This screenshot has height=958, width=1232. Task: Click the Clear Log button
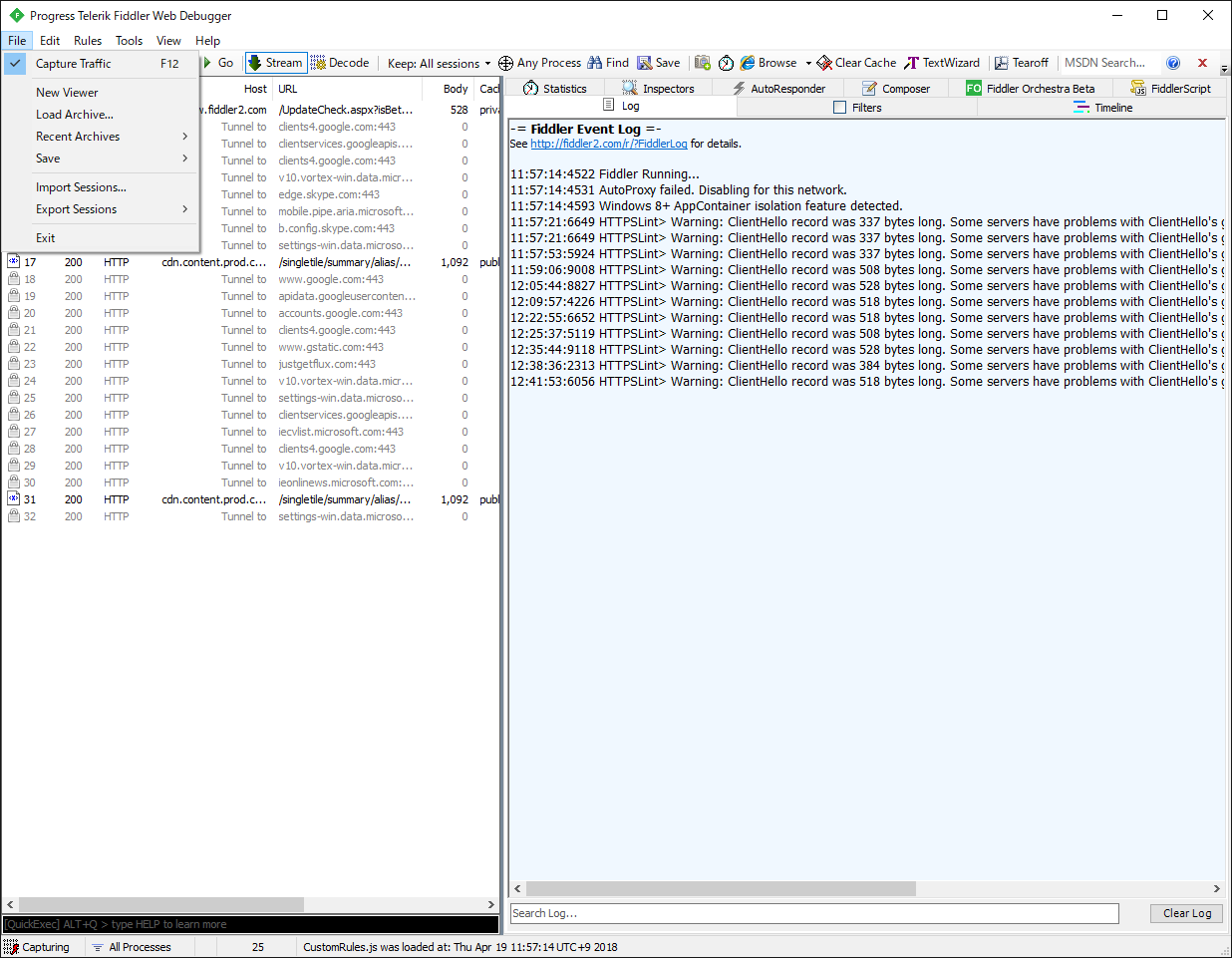[1185, 913]
